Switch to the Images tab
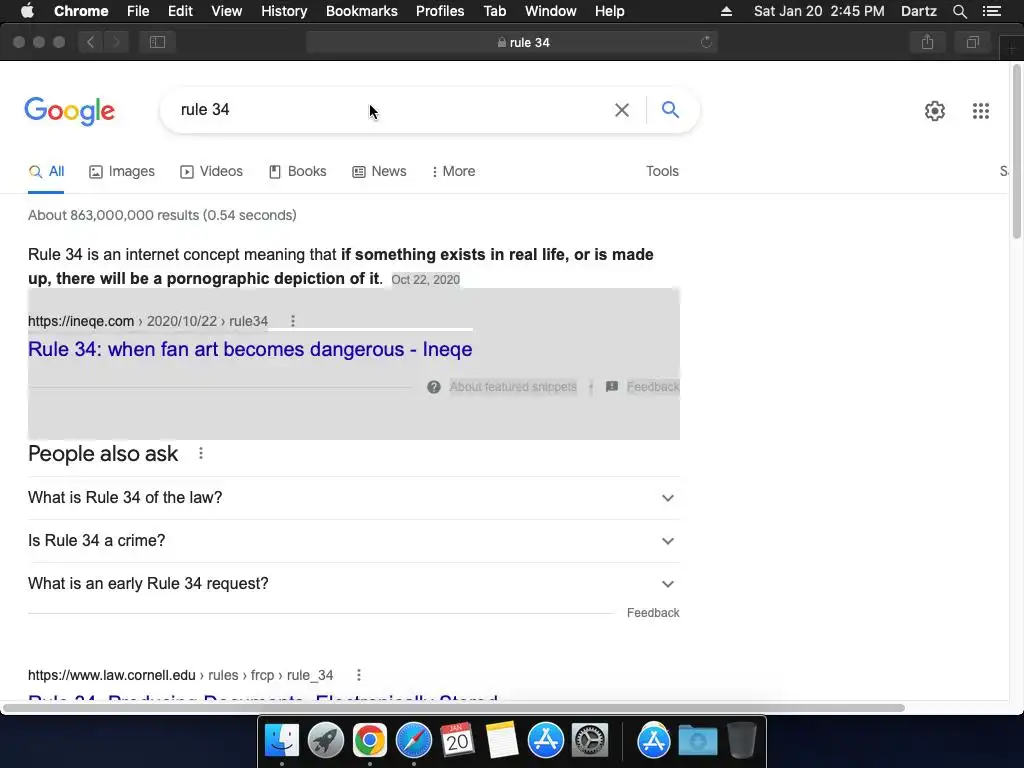 pyautogui.click(x=122, y=171)
